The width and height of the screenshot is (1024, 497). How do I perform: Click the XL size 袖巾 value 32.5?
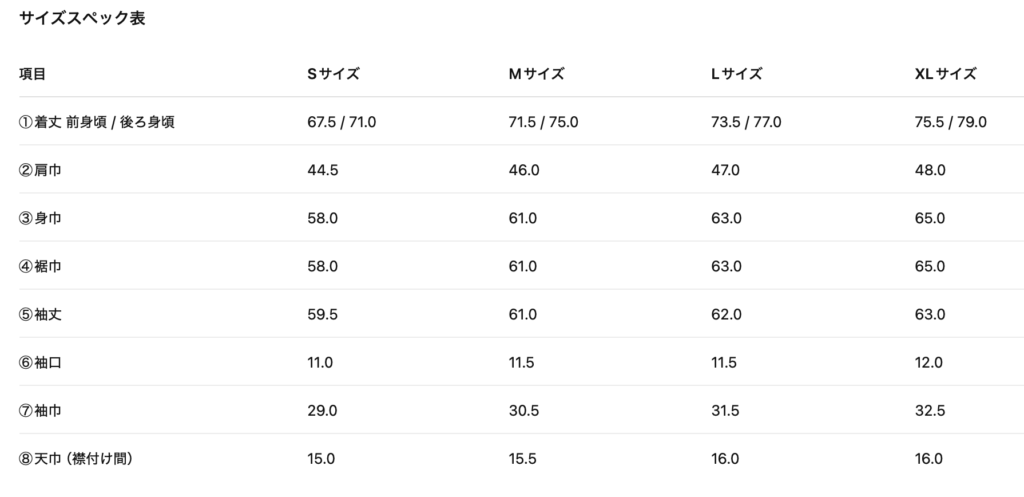tap(930, 411)
